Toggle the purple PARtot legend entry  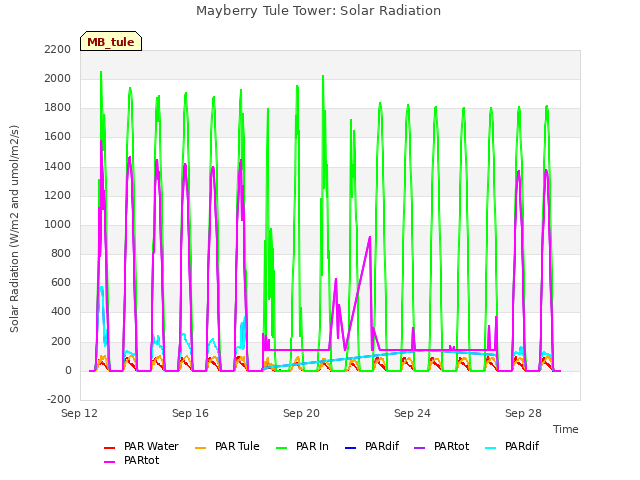click(442, 447)
